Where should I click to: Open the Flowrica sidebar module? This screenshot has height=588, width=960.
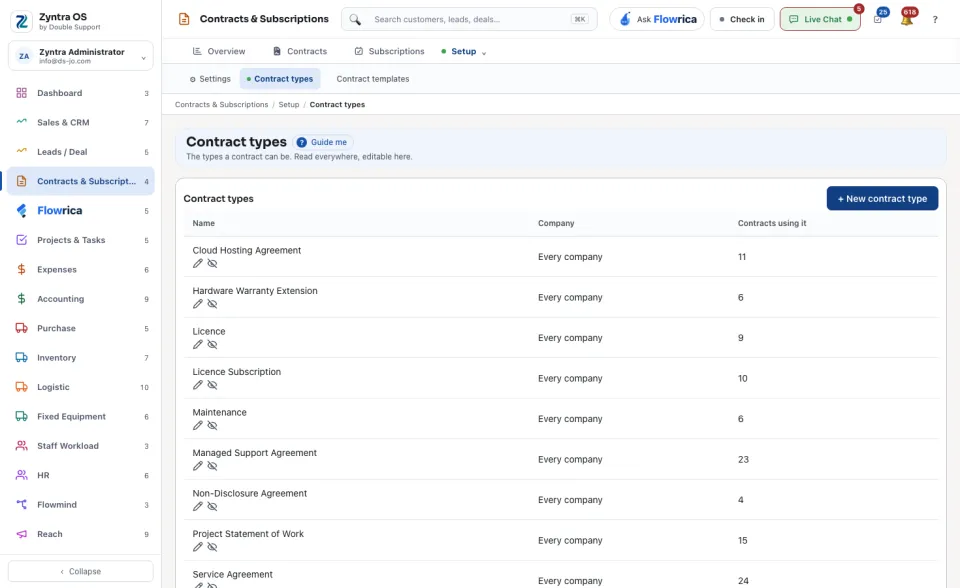[x=81, y=211]
